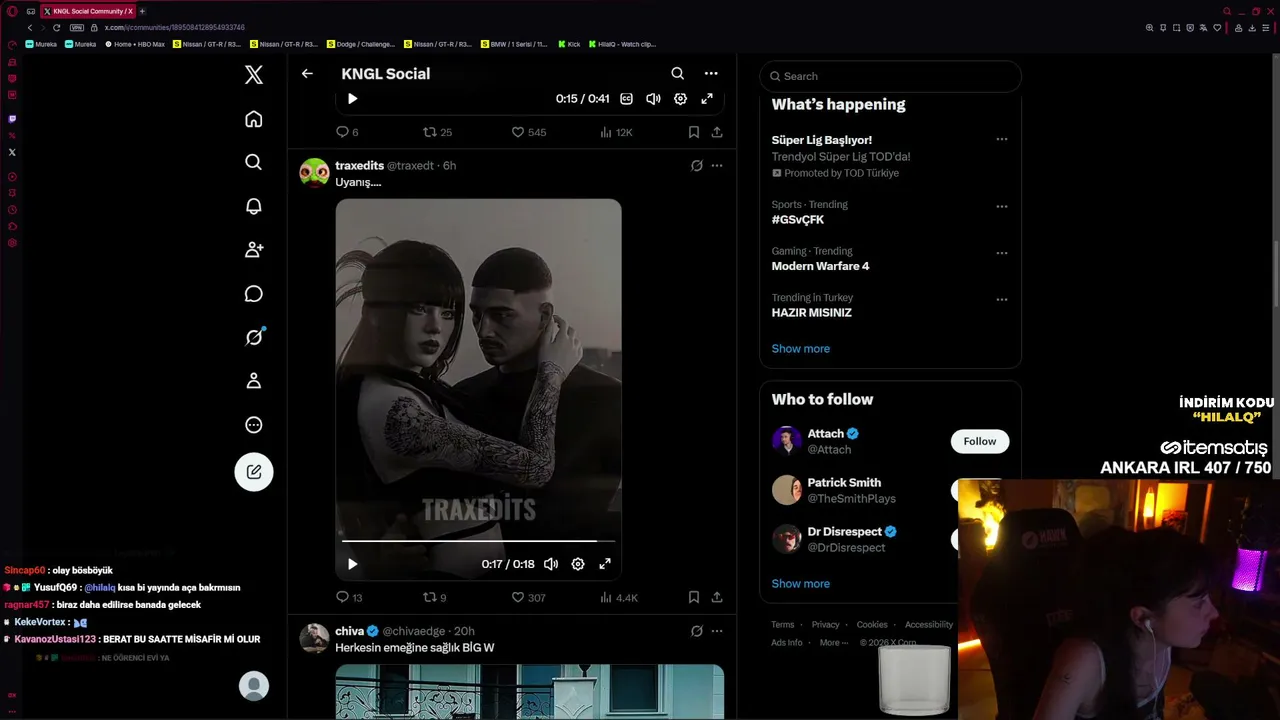Open more options for Modern Warfare 4 trend
Image resolution: width=1280 pixels, height=720 pixels.
click(x=1002, y=253)
